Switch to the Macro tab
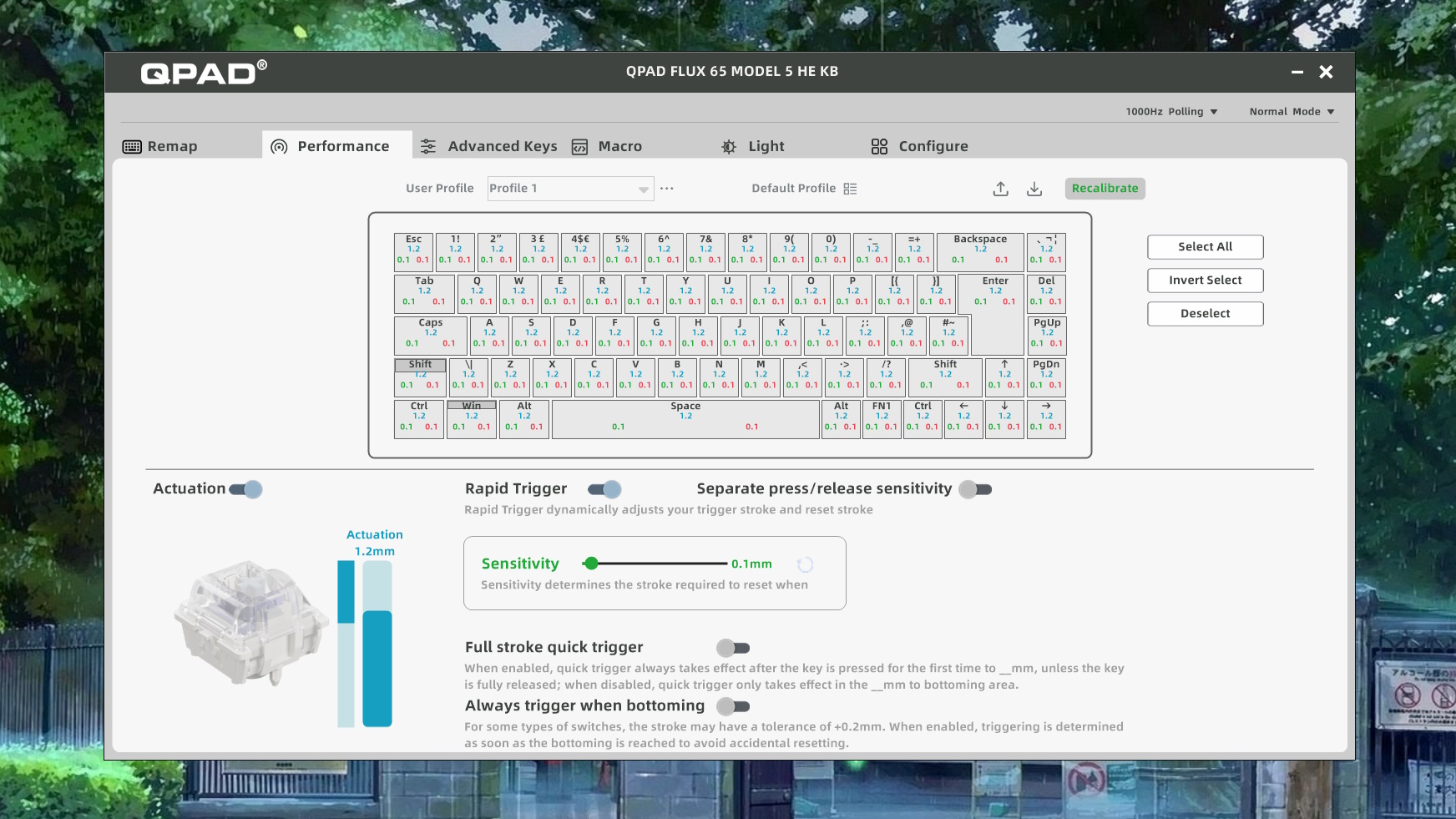Screen dimensions: 1456x819 (x=619, y=145)
